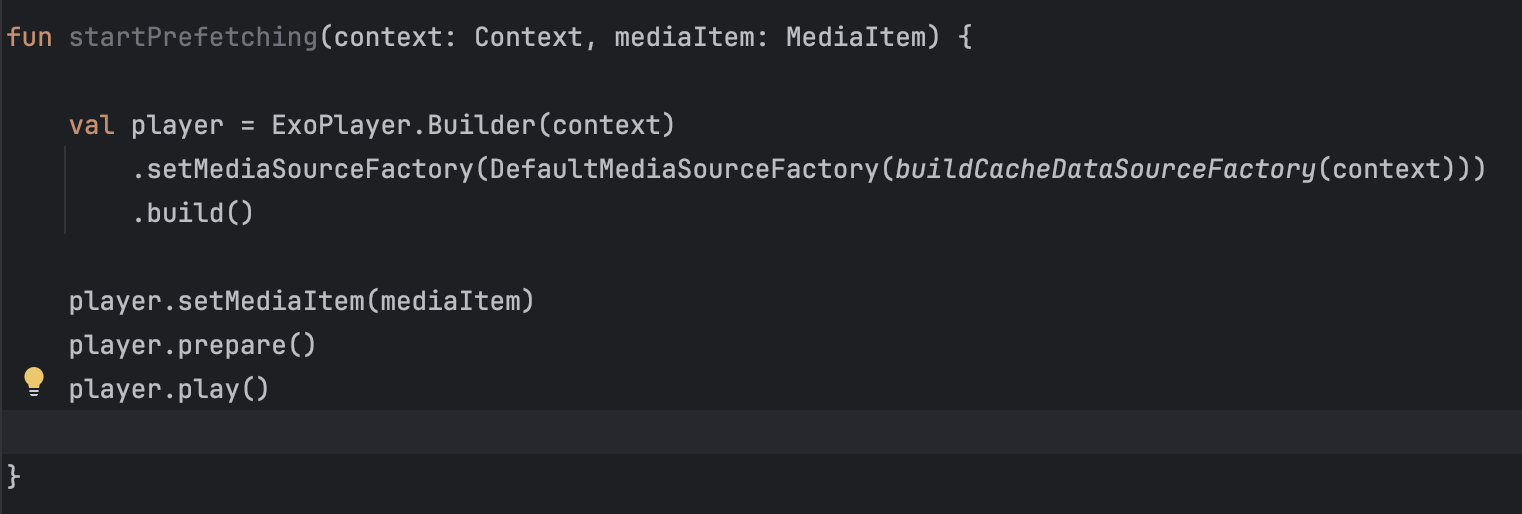Click the vertical indent guide beside .build()
Screen dimensions: 1522x514
point(66,190)
